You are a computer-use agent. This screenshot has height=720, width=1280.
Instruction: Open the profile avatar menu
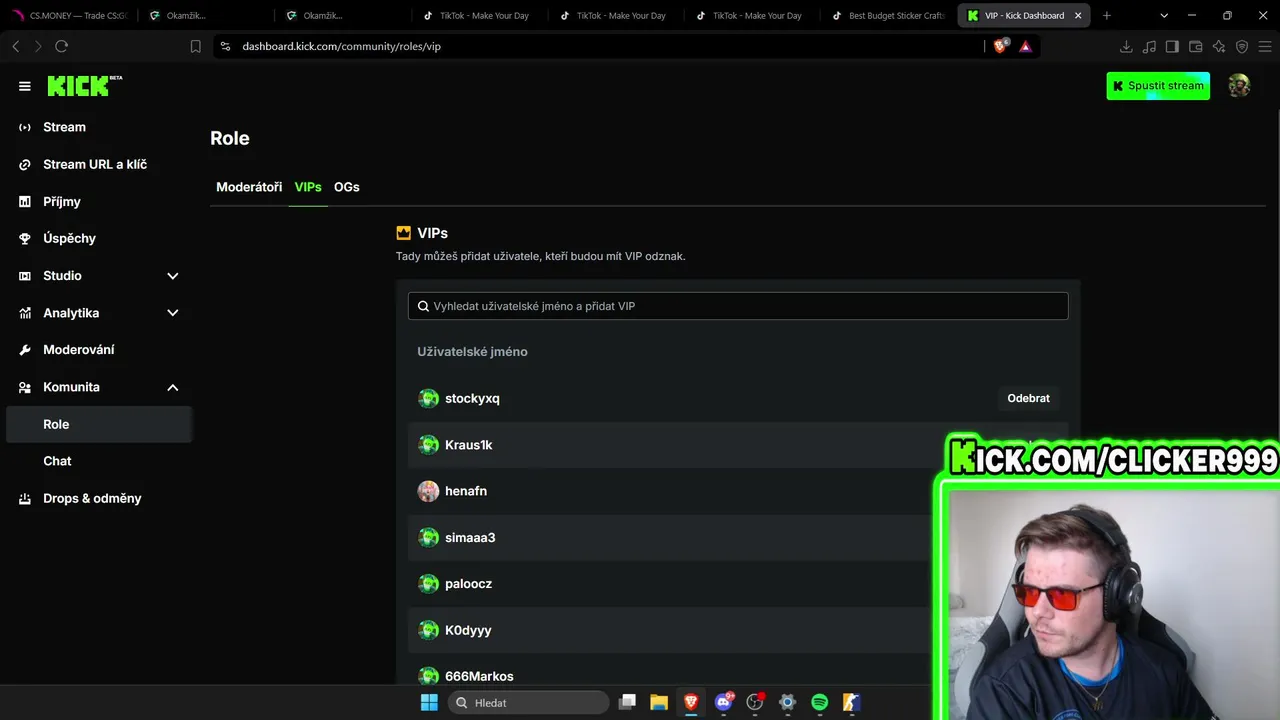point(1239,86)
